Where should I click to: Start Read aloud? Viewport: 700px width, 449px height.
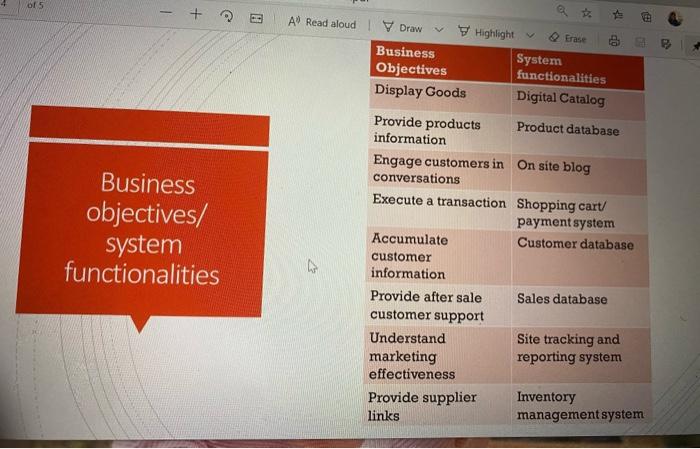pos(322,23)
